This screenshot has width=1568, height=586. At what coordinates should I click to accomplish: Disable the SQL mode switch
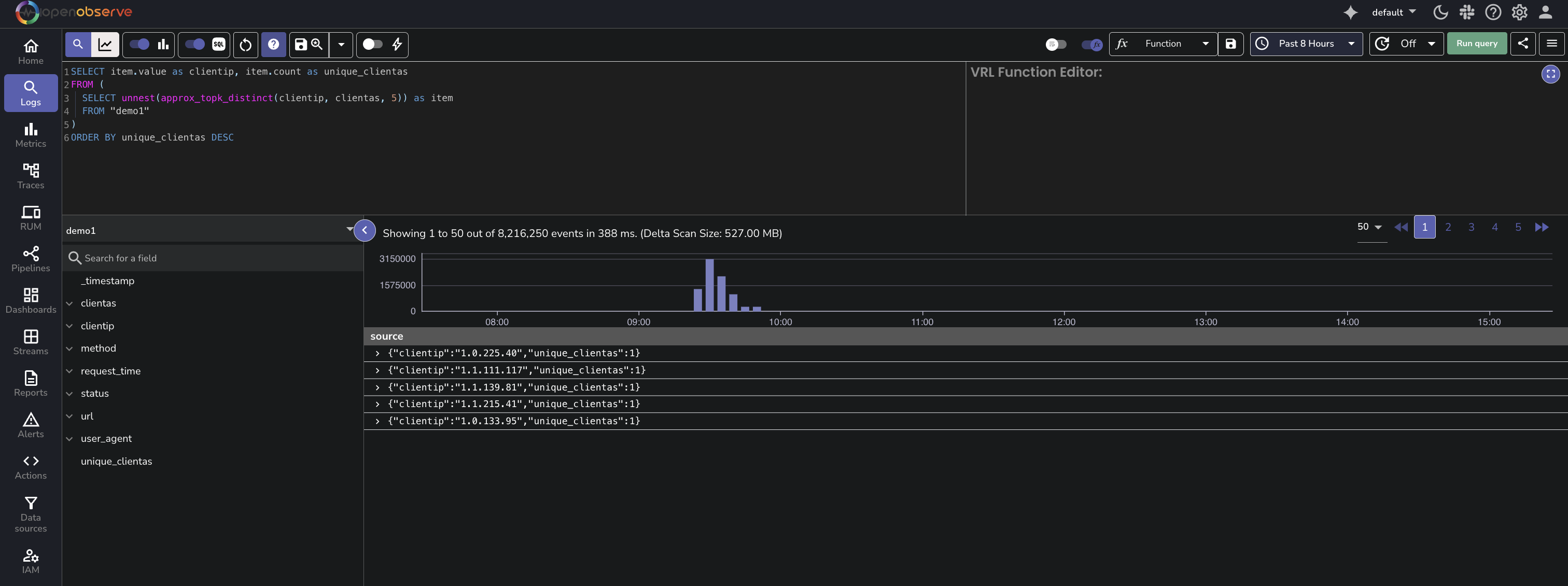[x=195, y=45]
